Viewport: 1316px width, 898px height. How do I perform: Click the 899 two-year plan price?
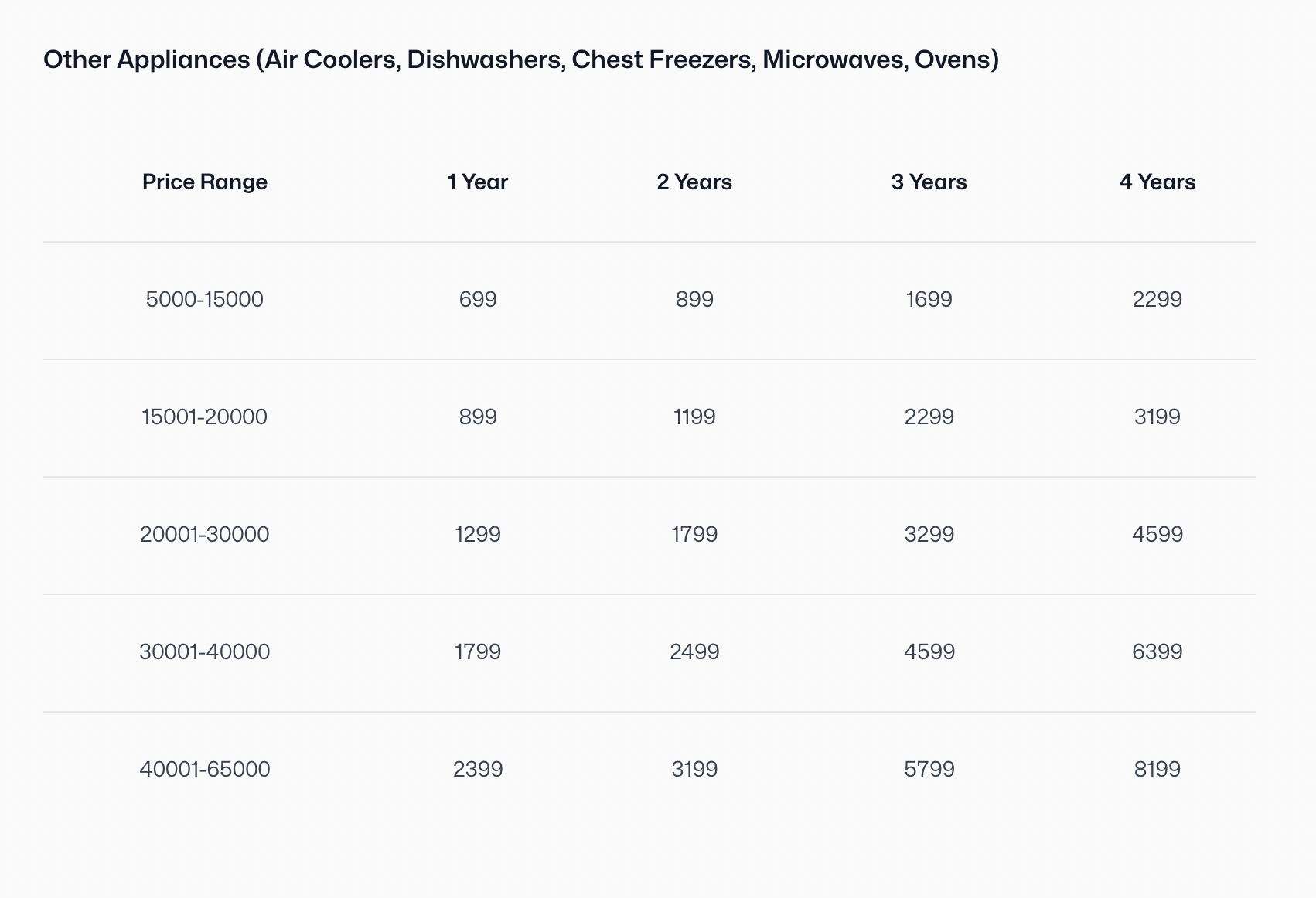694,299
